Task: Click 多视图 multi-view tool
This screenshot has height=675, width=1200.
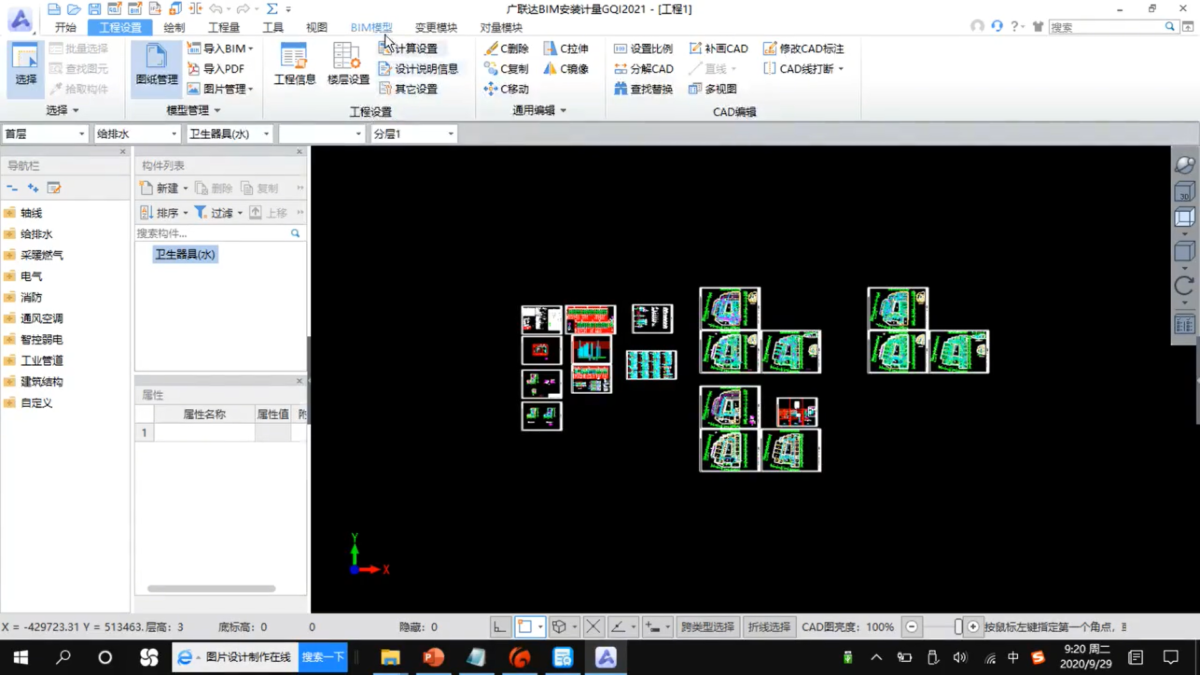Action: click(713, 89)
